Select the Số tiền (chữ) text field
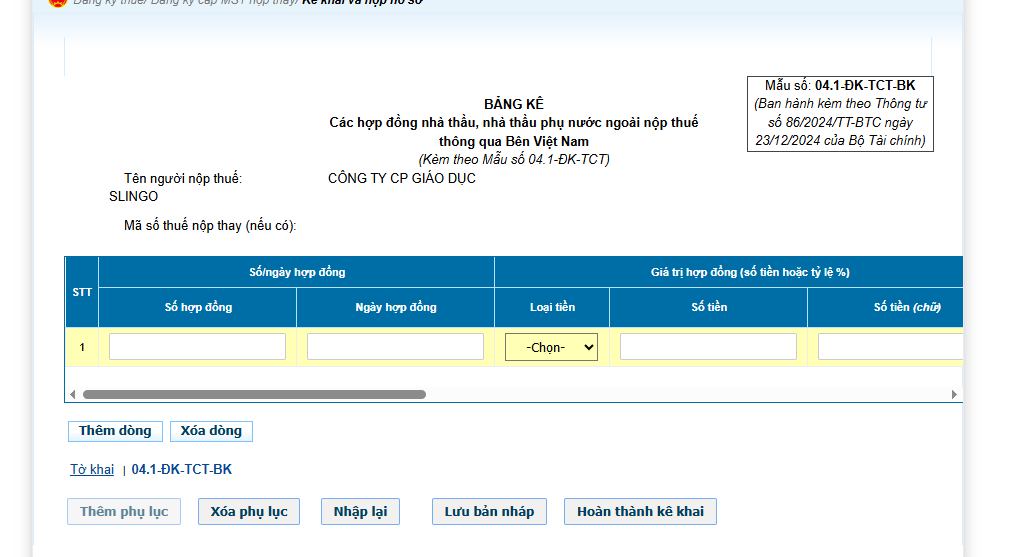This screenshot has width=1011, height=557. [889, 347]
